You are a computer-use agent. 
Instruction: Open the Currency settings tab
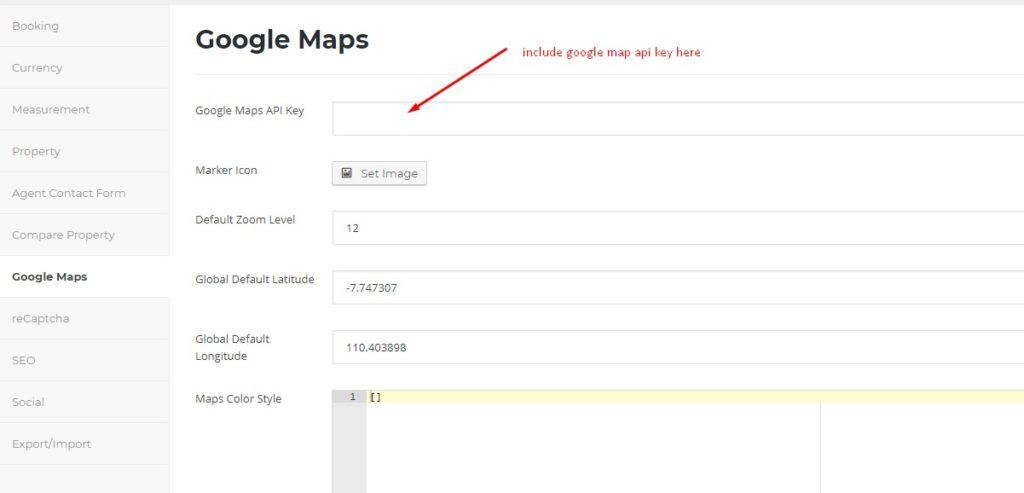click(84, 68)
